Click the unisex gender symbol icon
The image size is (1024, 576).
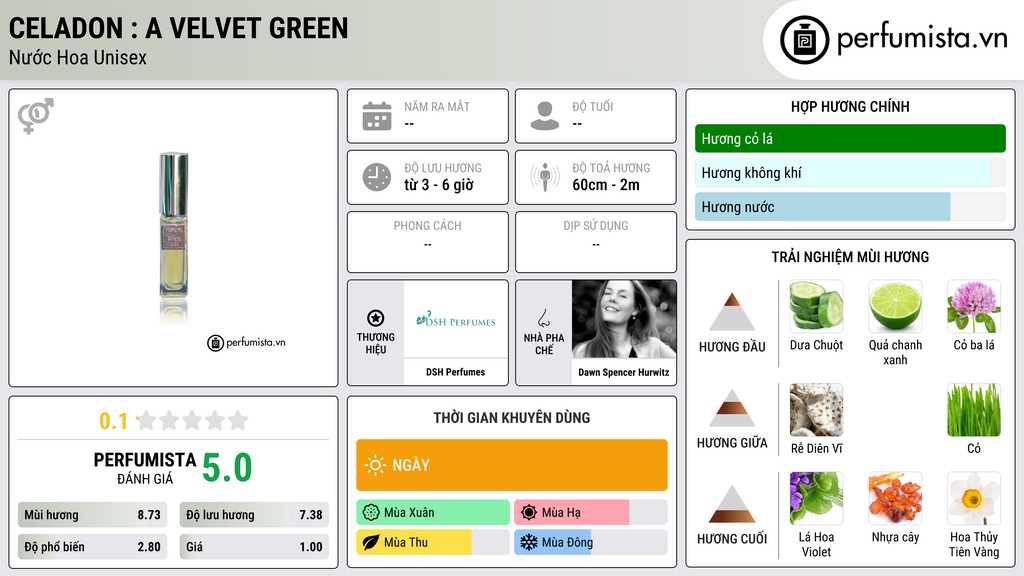36,116
